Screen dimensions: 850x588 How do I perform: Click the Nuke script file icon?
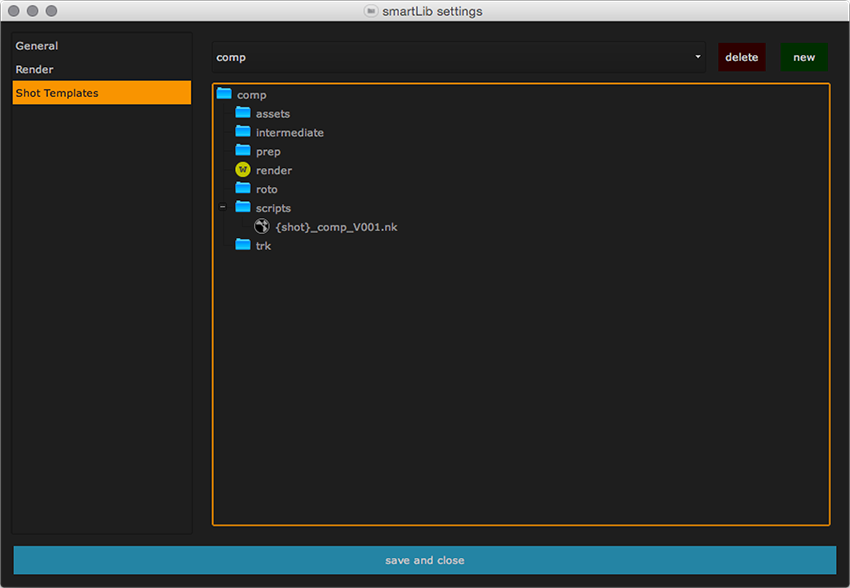point(262,227)
